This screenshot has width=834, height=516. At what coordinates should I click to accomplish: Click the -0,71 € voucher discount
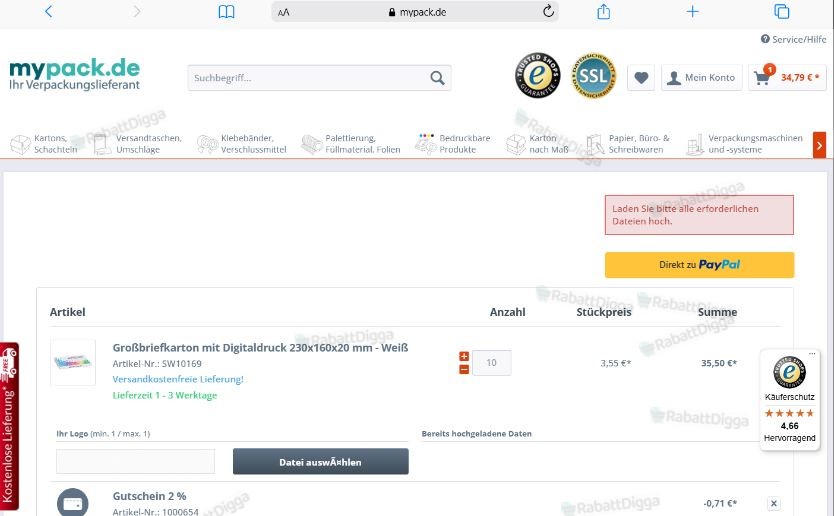[x=720, y=503]
